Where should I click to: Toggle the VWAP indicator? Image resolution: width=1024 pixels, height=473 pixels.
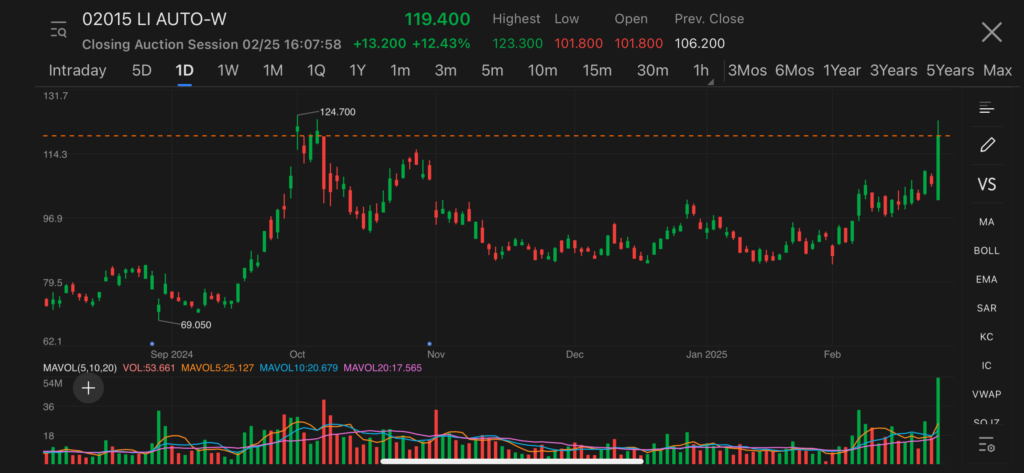tap(986, 394)
